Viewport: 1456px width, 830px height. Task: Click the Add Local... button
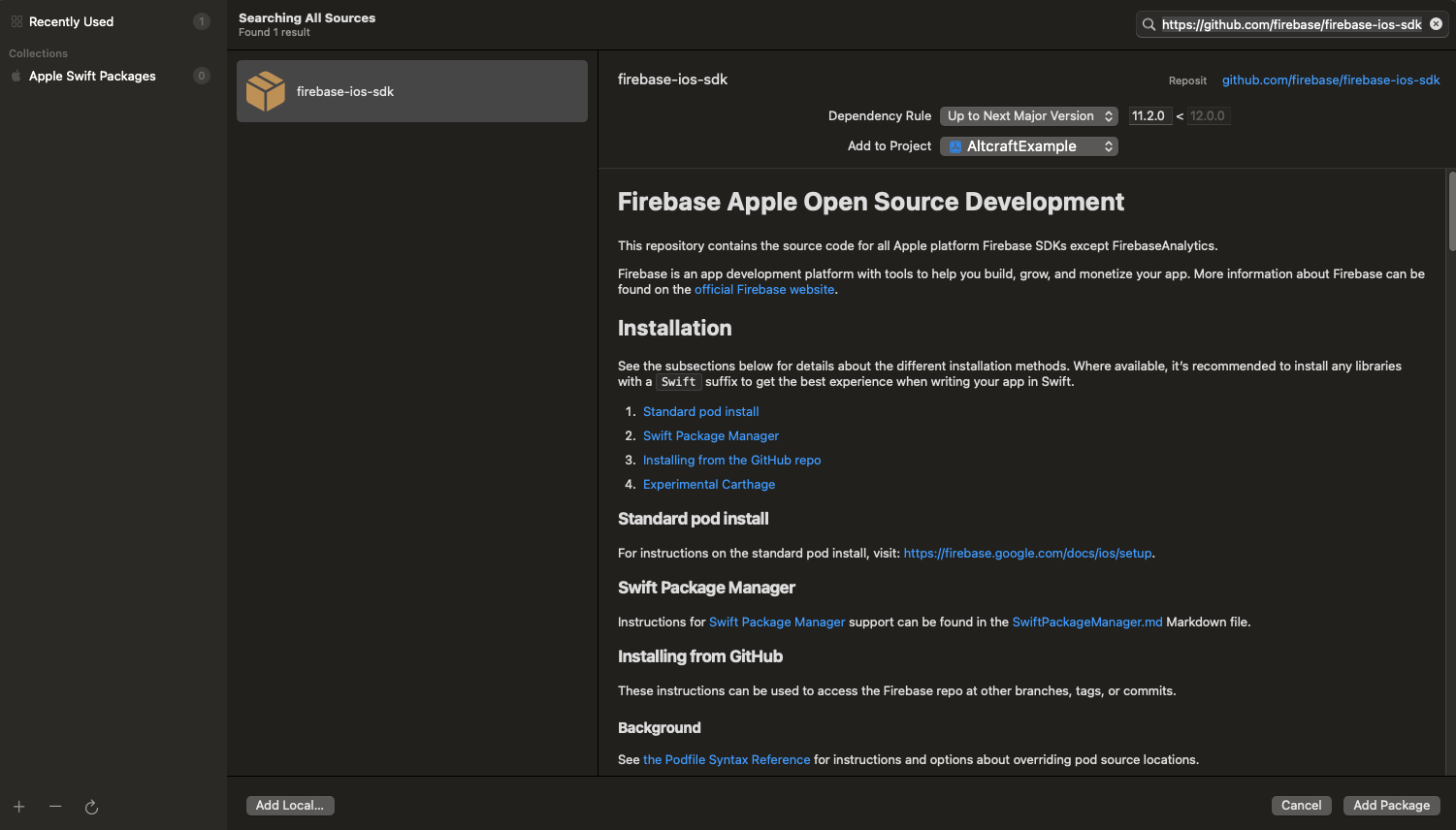coord(290,806)
